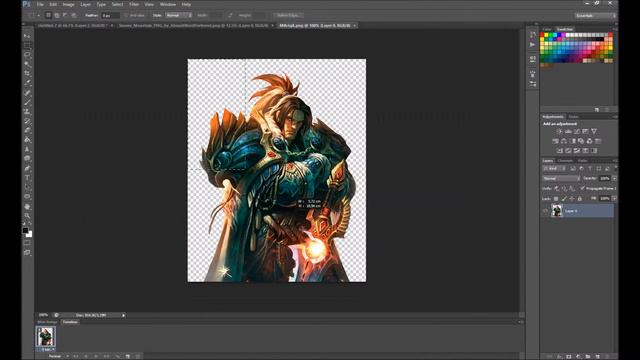Add an Invert adjustment

560,151
